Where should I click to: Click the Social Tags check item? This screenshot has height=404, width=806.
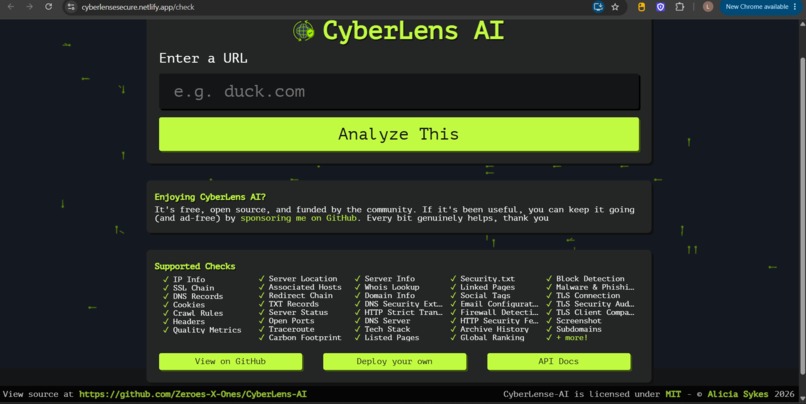pyautogui.click(x=485, y=296)
